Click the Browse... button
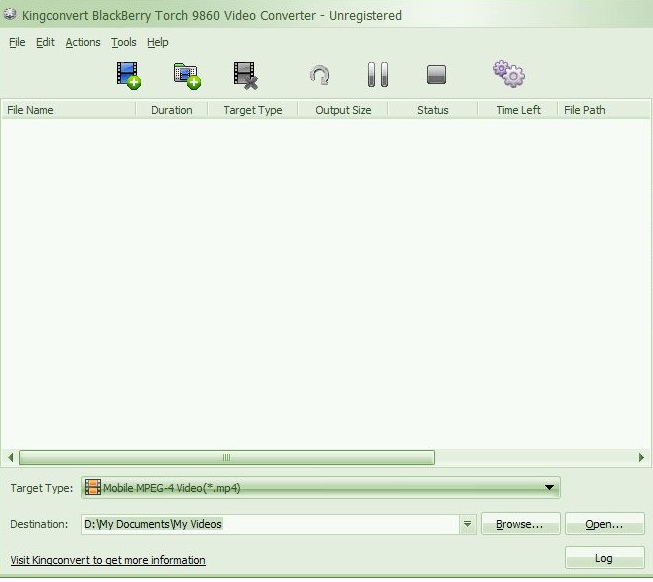Image resolution: width=653 pixels, height=582 pixels. point(520,524)
